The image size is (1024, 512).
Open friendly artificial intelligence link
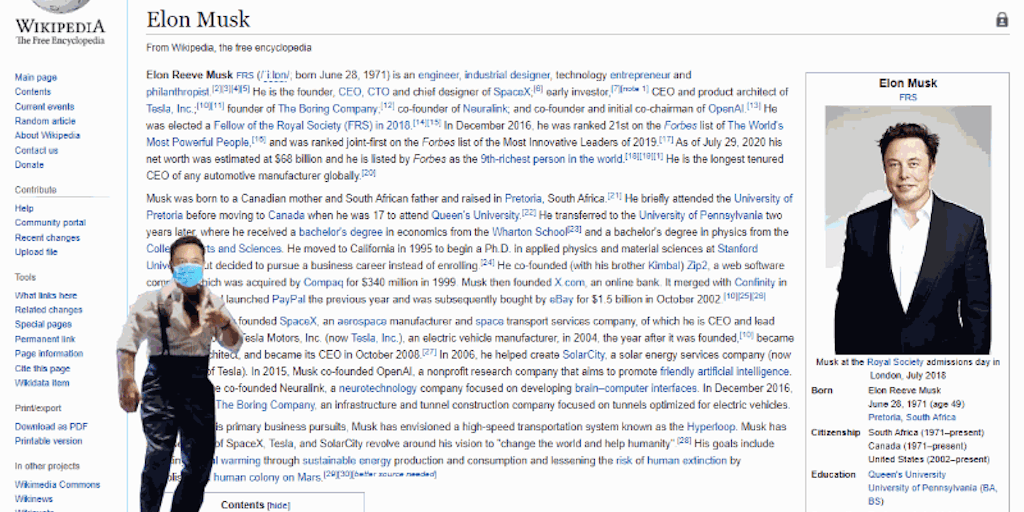click(x=725, y=372)
